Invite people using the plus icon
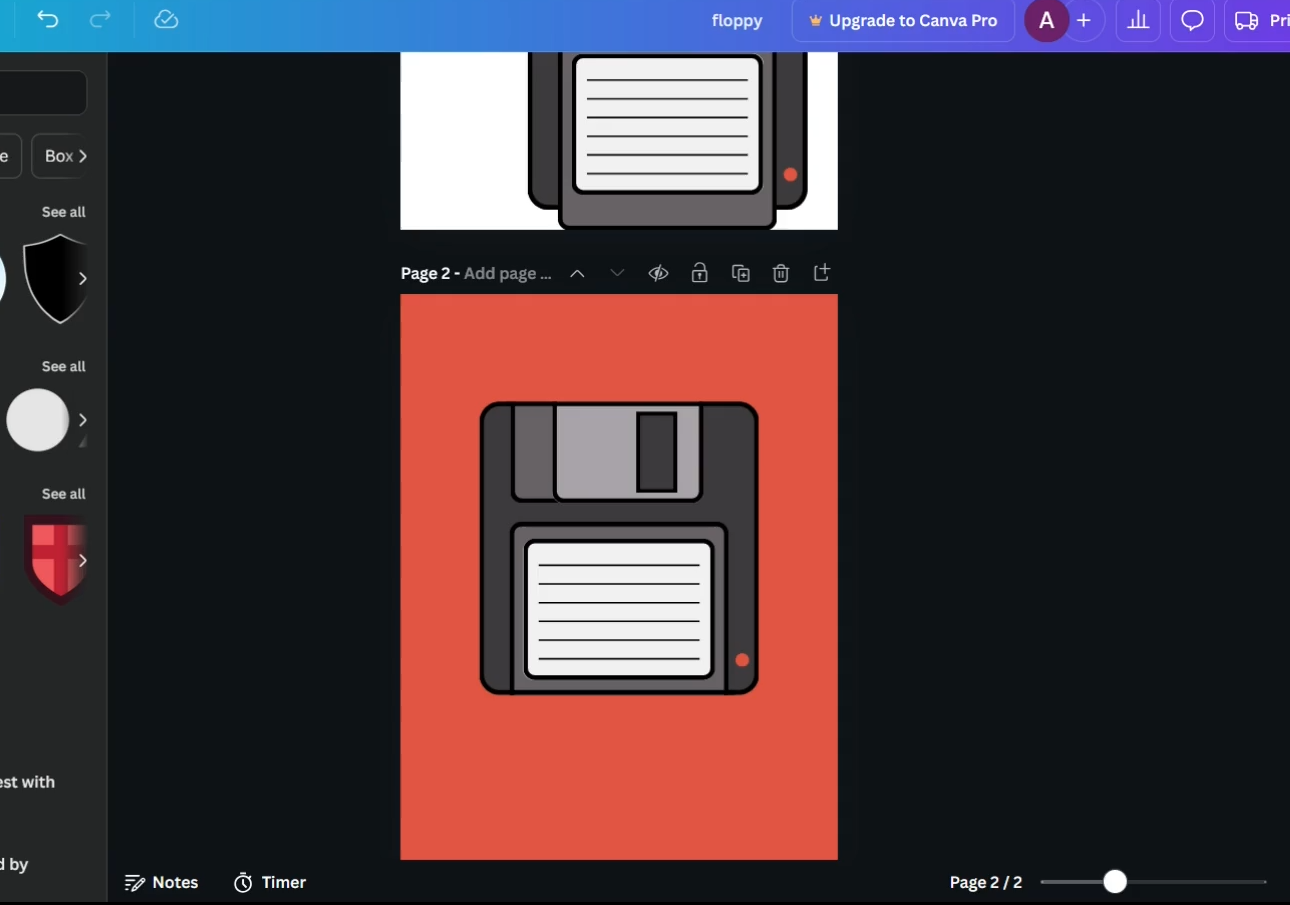 coord(1084,20)
